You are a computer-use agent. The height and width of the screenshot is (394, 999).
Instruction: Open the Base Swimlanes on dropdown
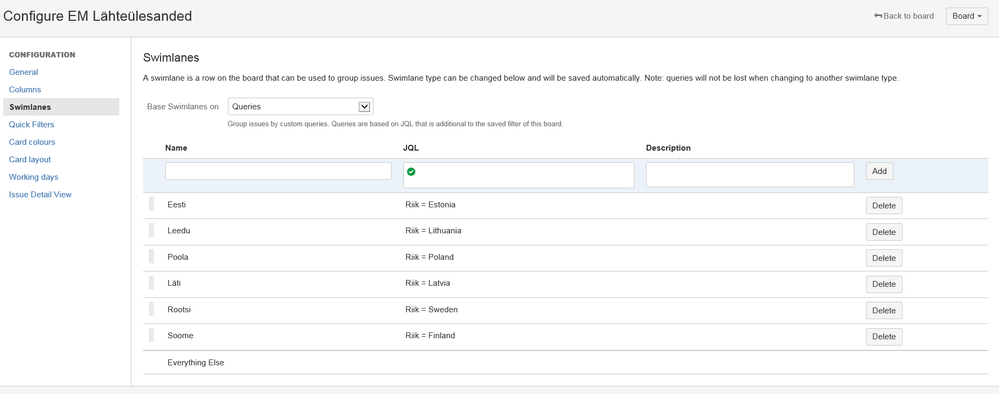(301, 106)
